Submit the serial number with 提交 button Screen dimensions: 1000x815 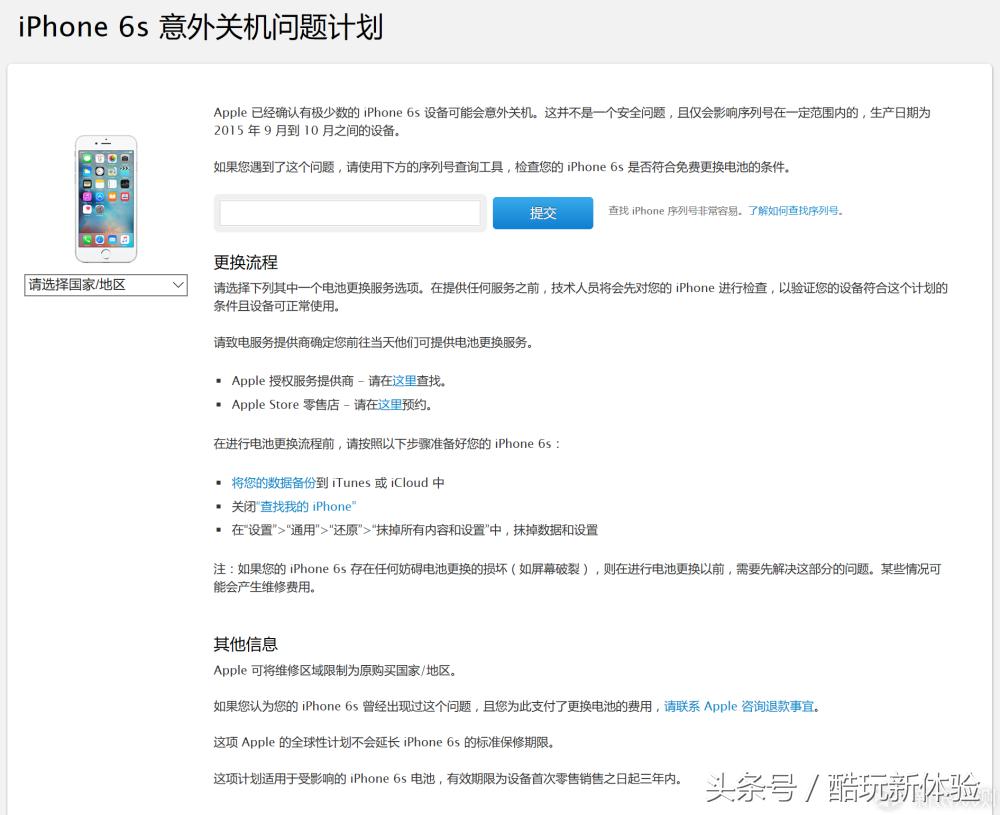click(x=542, y=212)
